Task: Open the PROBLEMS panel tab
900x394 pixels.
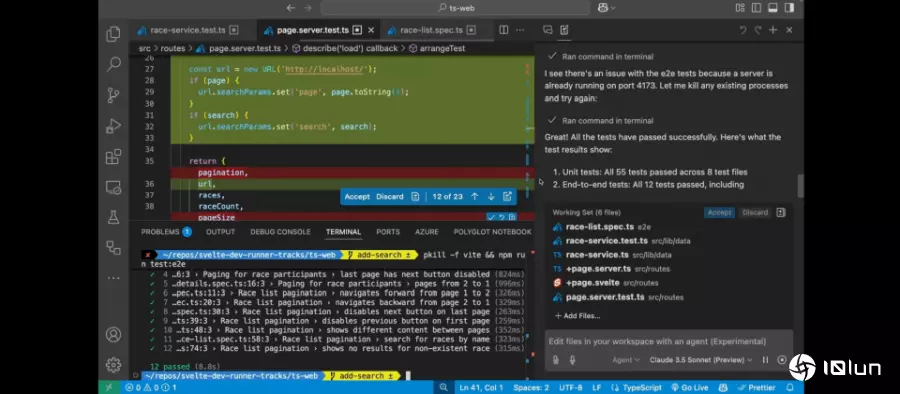Action: 166,232
